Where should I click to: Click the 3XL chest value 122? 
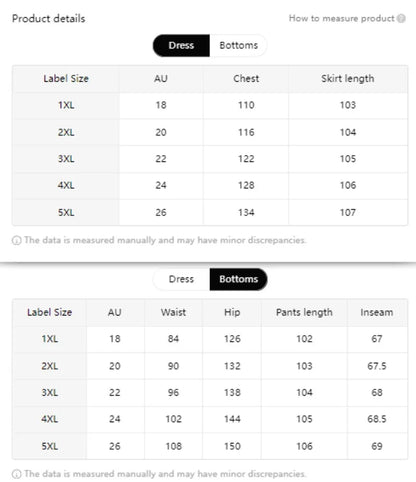[246, 159]
